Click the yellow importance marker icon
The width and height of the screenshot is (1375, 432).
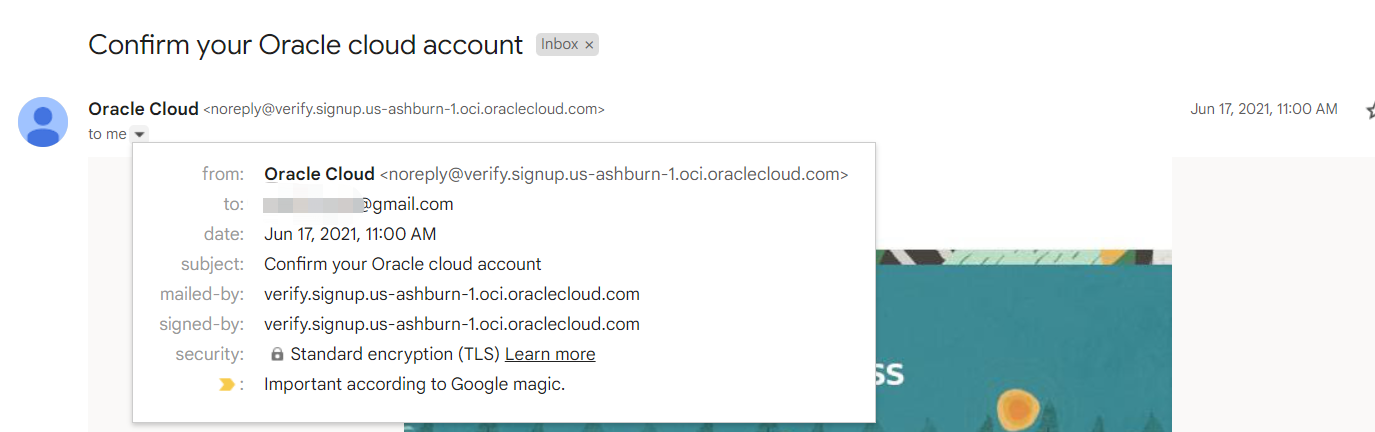coord(227,384)
